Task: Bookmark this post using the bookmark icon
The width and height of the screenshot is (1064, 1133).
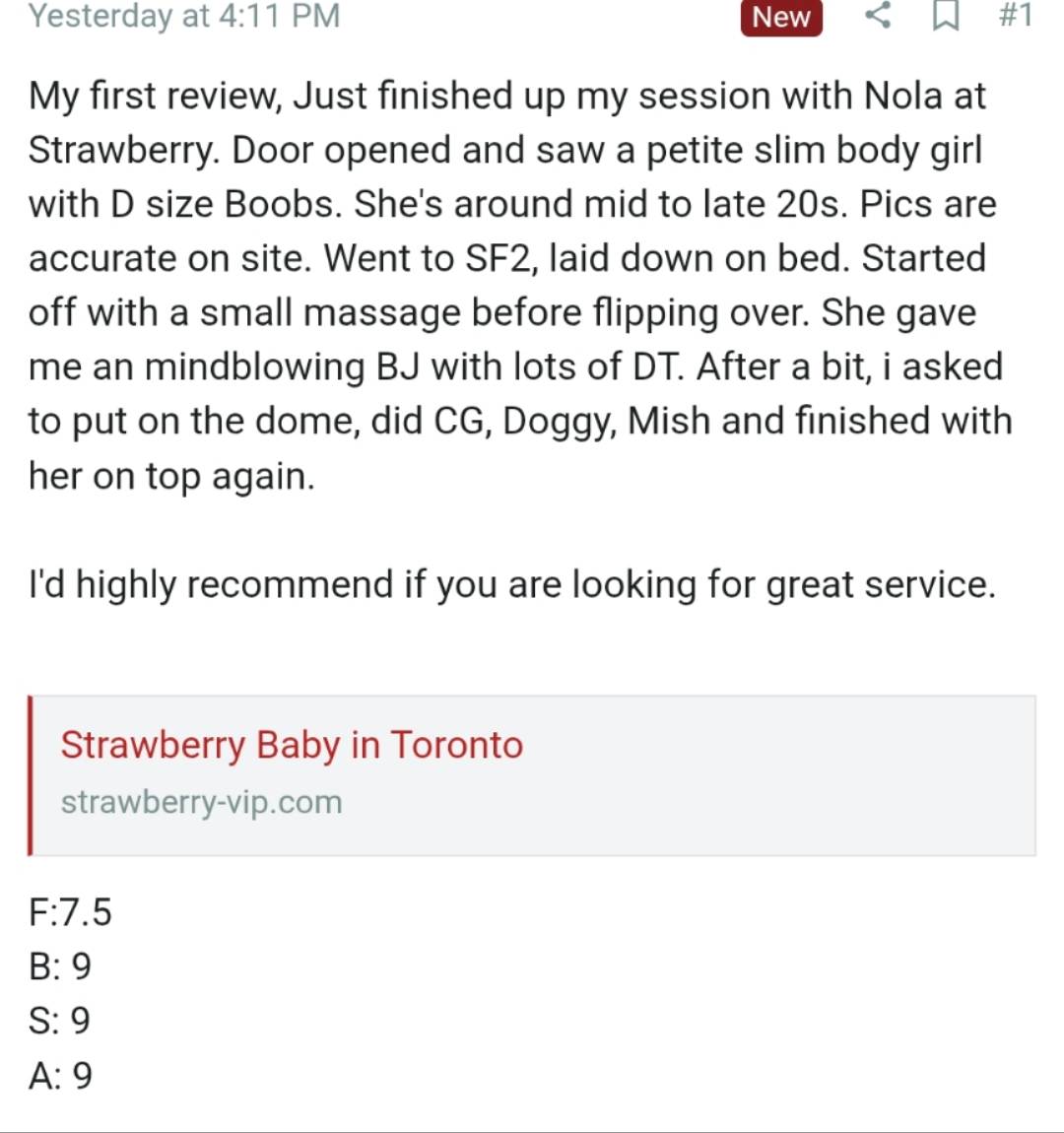Action: tap(946, 16)
